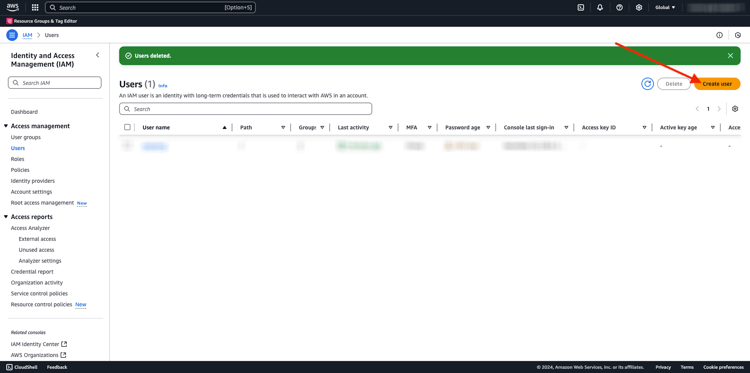Open the top bar settings gear
Image resolution: width=750 pixels, height=373 pixels.
point(639,8)
